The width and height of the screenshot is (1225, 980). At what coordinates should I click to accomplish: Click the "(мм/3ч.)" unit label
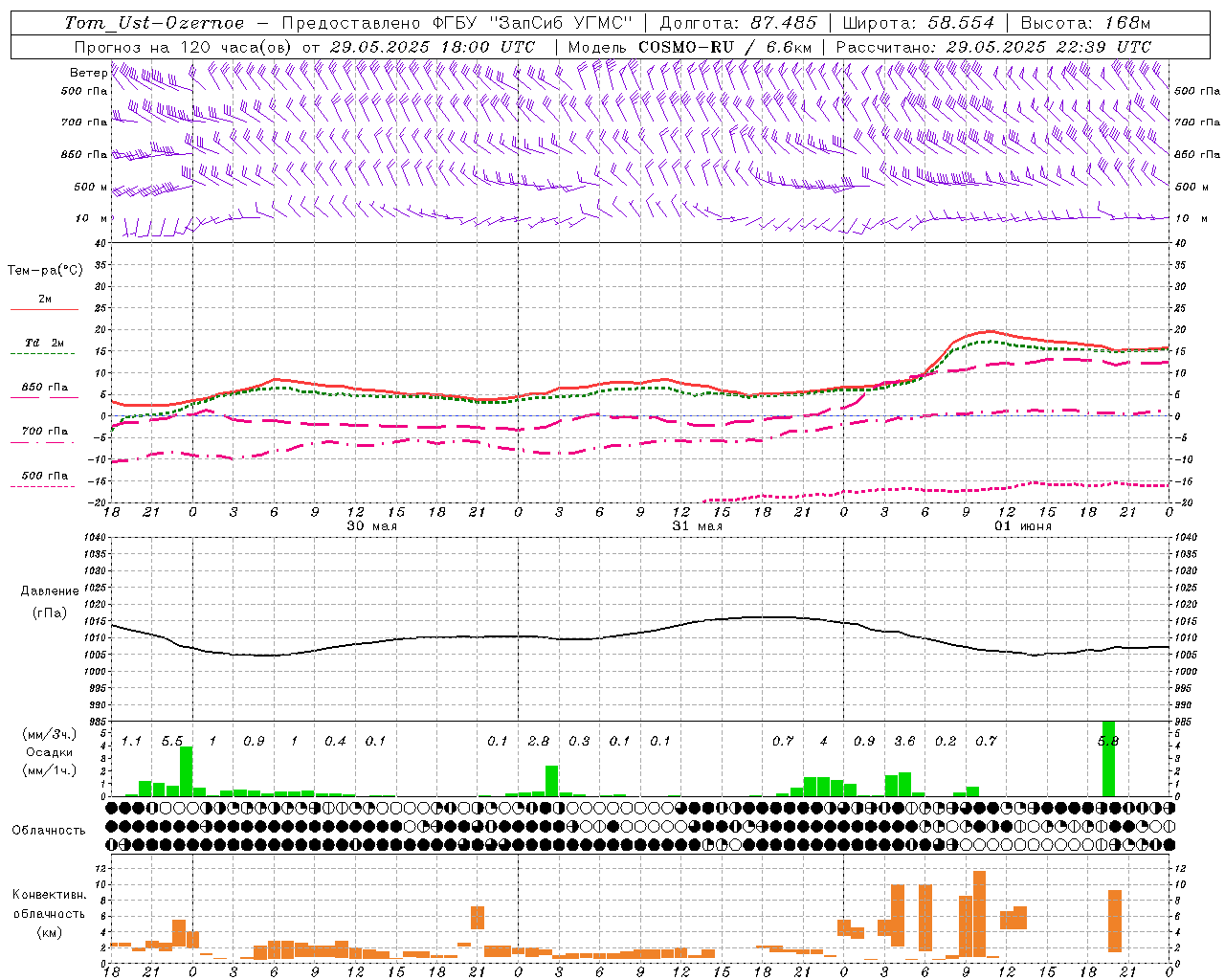pyautogui.click(x=50, y=734)
